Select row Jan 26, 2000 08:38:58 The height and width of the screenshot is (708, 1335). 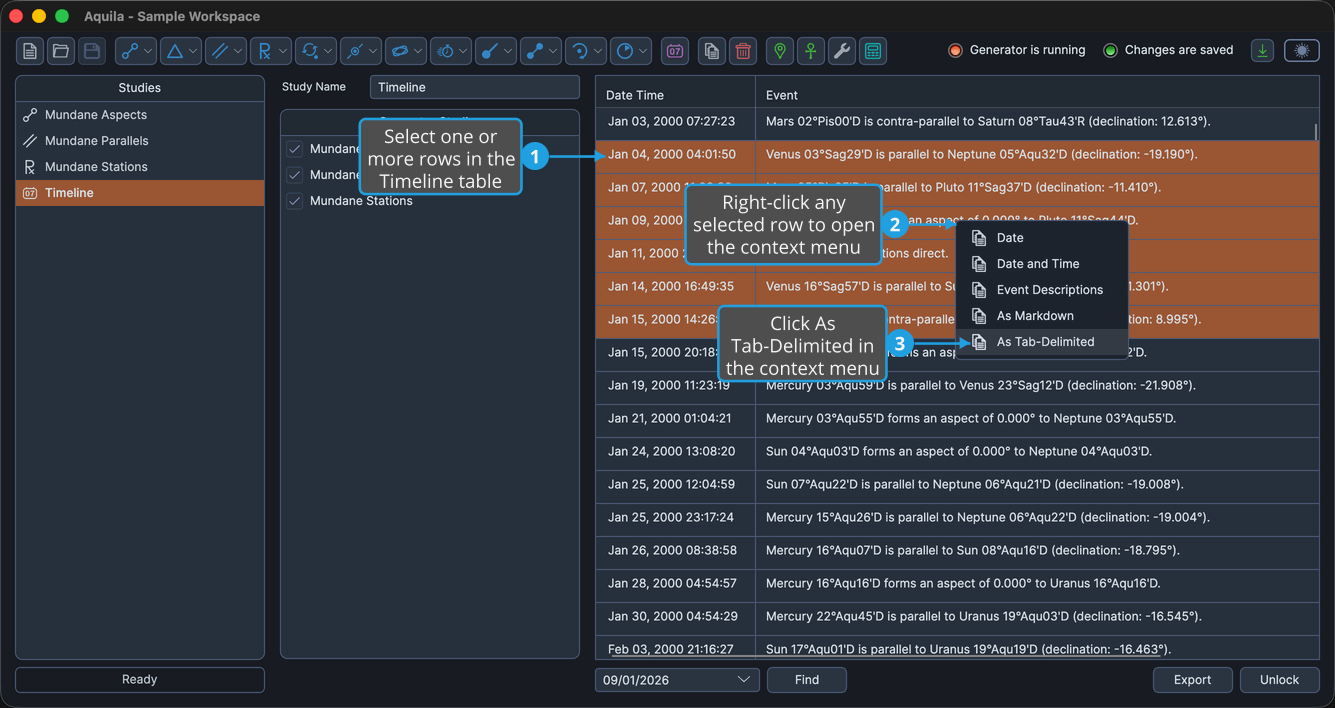(x=957, y=550)
